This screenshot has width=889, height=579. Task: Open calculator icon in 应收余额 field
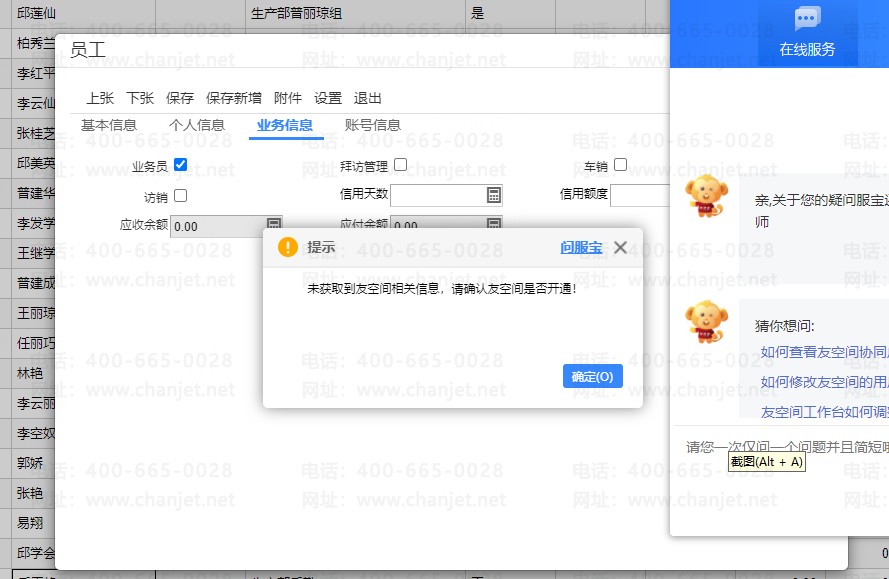[x=274, y=223]
